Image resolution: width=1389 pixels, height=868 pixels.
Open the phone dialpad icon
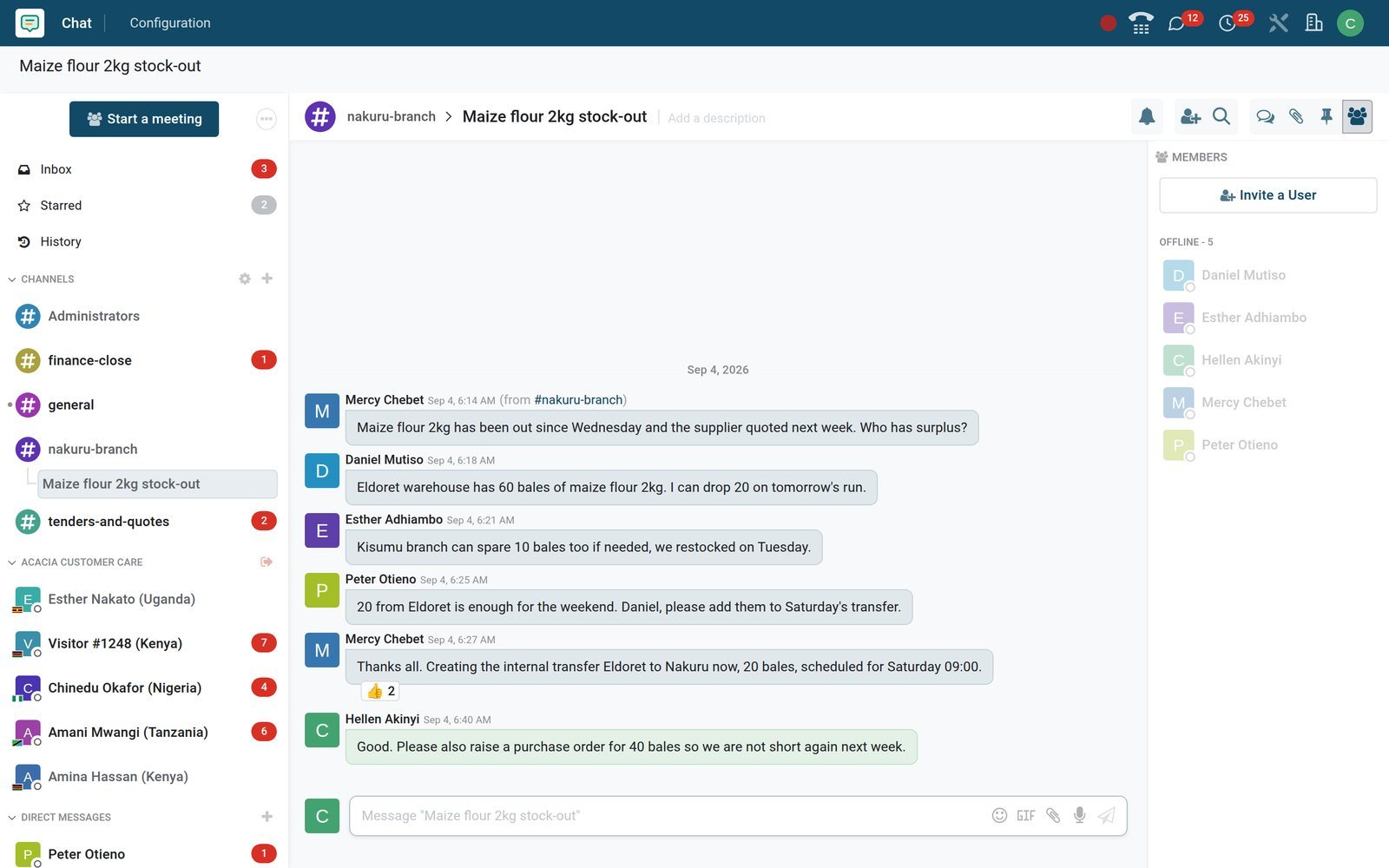[x=1141, y=23]
